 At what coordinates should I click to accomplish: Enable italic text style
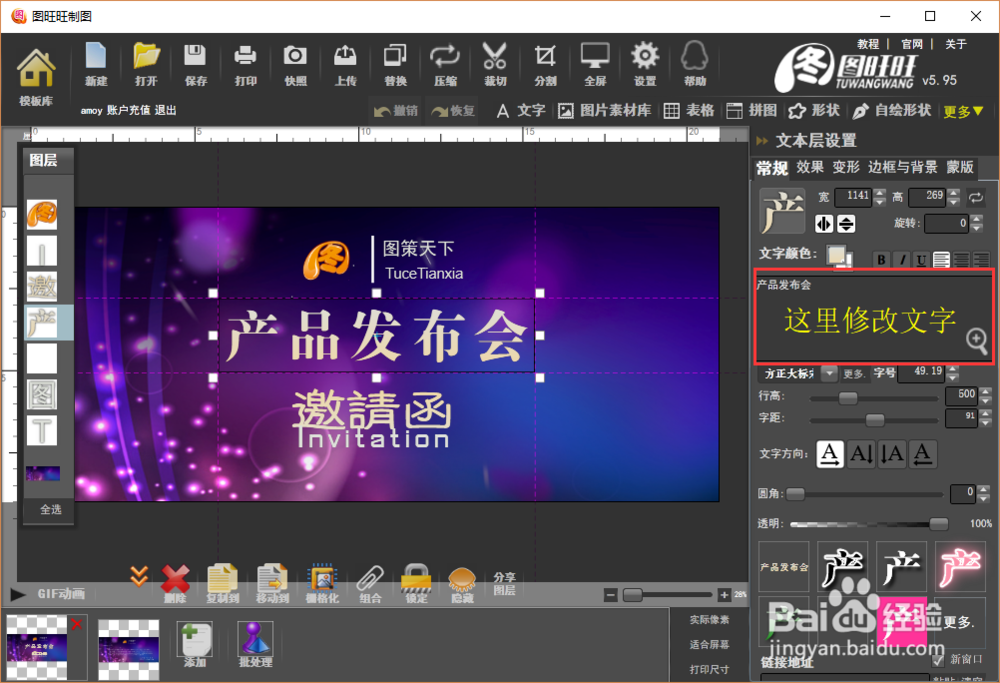click(901, 259)
